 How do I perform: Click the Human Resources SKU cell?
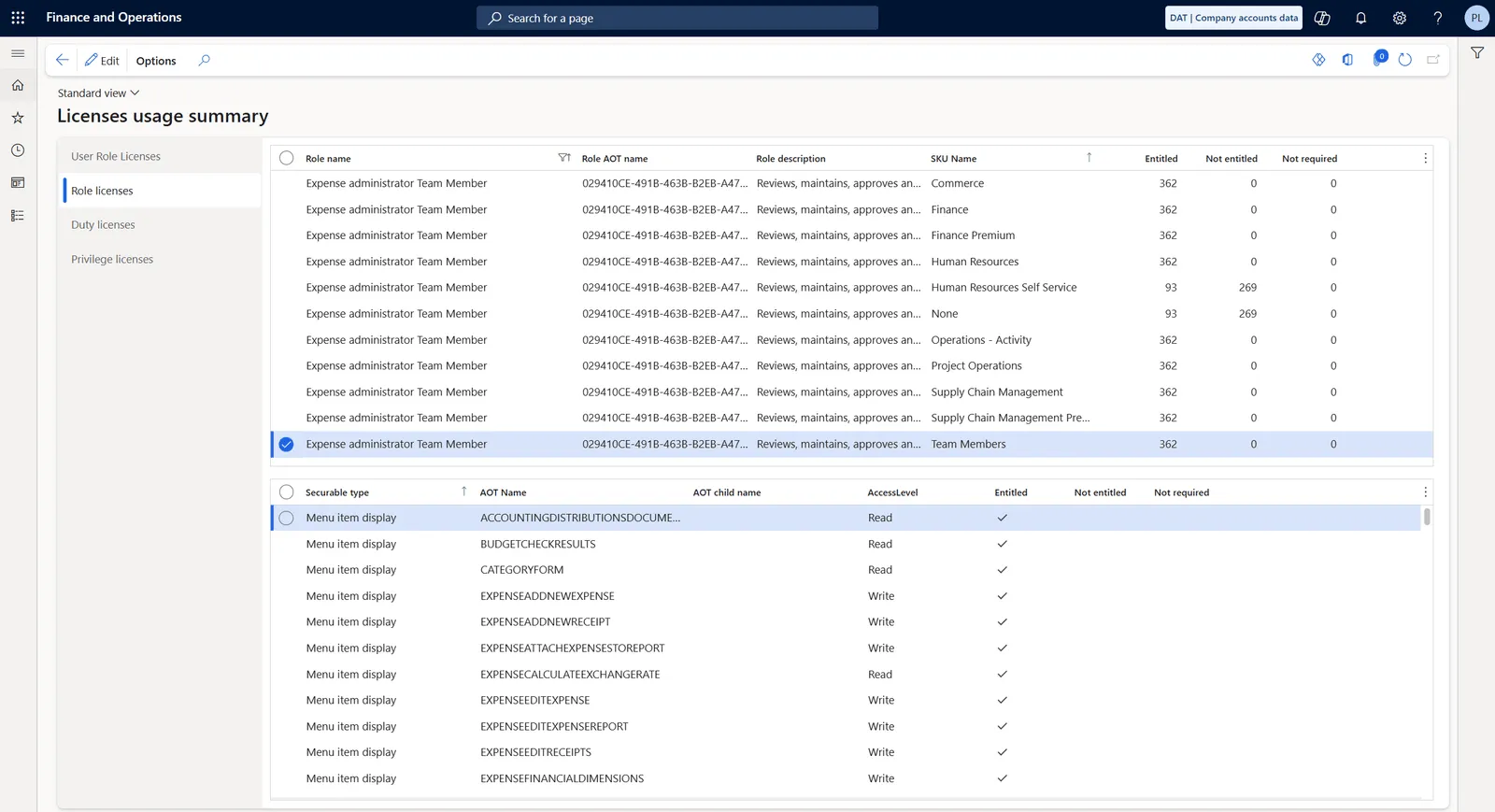coord(975,262)
